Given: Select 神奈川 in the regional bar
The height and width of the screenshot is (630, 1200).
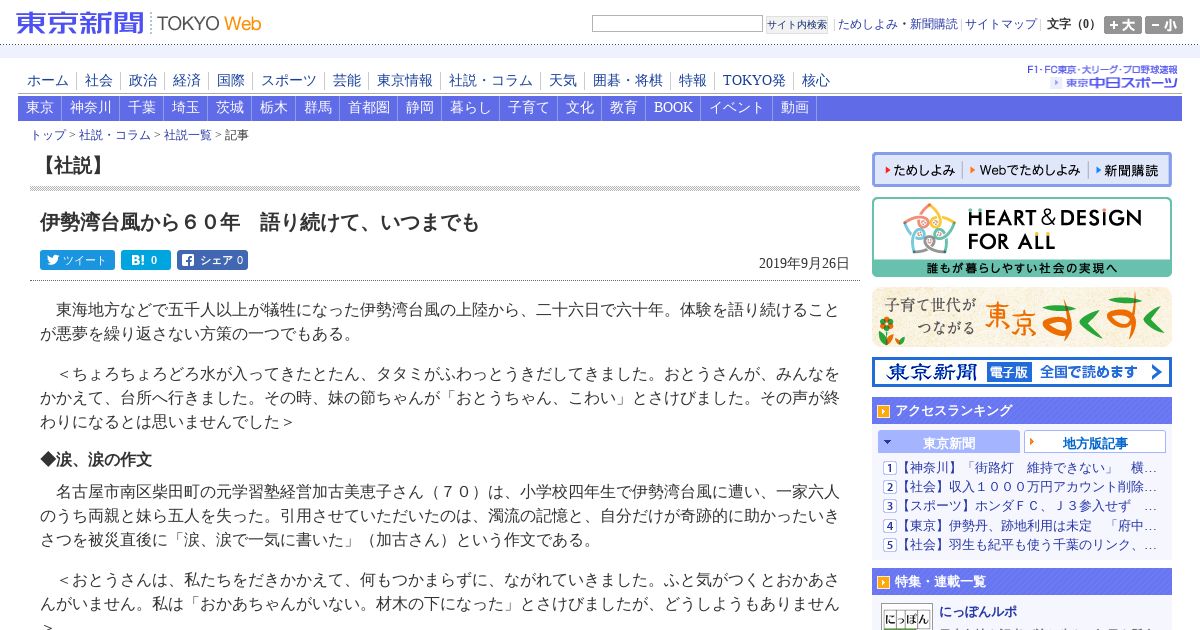Looking at the screenshot, I should point(91,108).
